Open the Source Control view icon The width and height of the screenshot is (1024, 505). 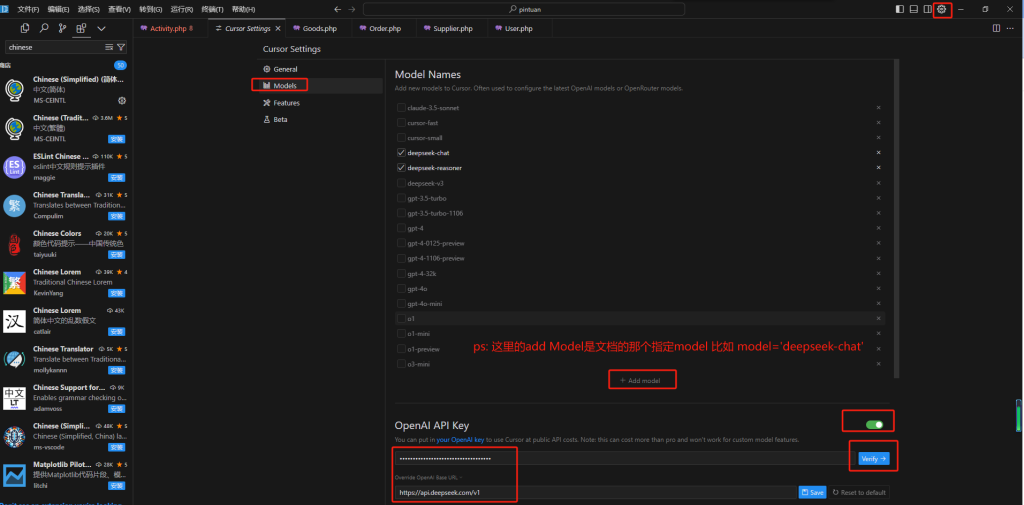tap(63, 28)
